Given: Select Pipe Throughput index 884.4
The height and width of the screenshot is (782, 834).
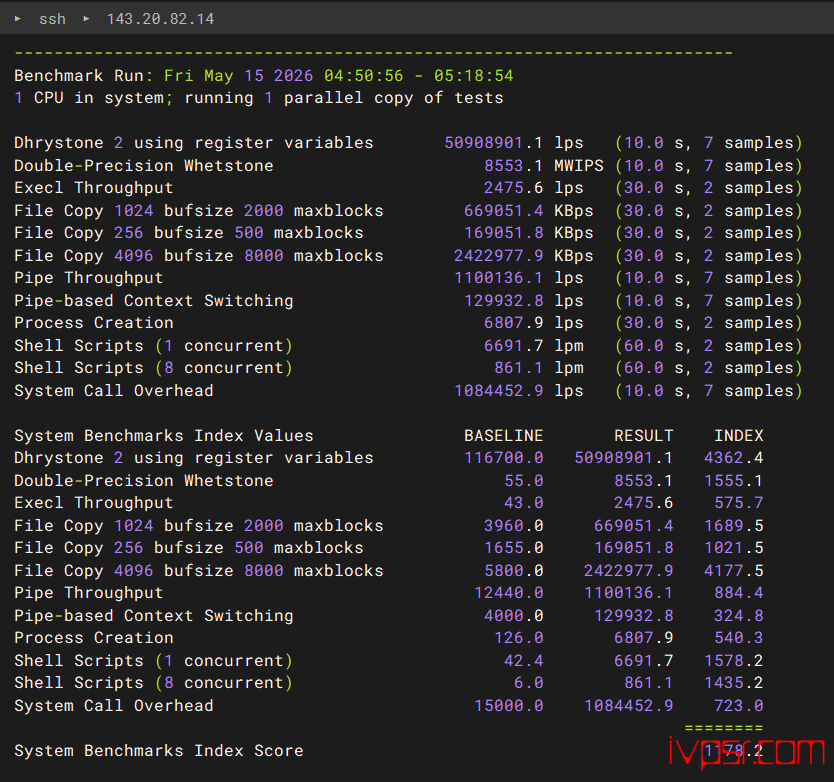Looking at the screenshot, I should [738, 593].
